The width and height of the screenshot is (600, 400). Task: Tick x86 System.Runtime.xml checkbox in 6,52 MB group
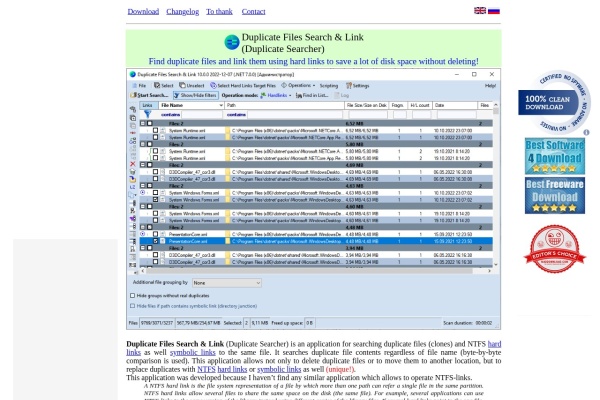coord(155,130)
